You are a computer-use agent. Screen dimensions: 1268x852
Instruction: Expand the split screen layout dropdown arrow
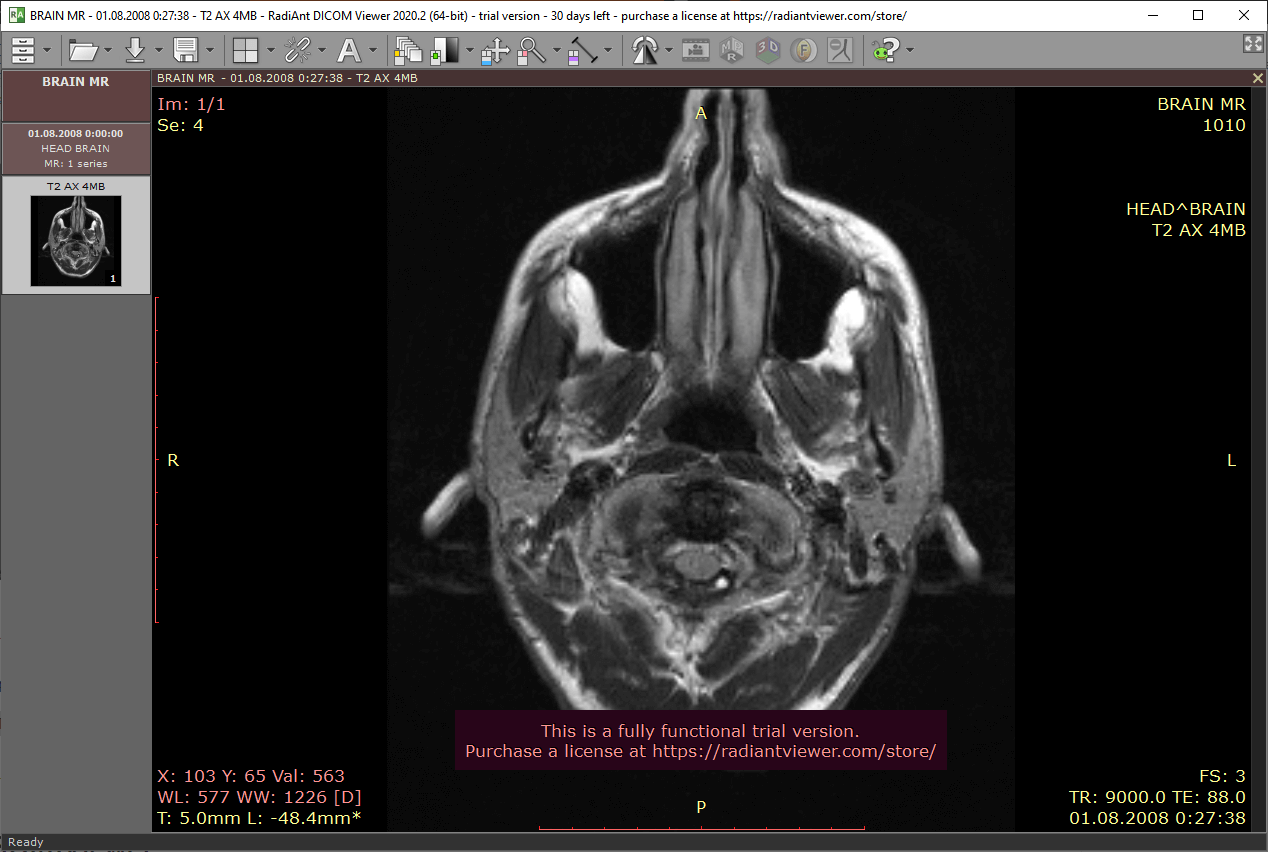coord(271,50)
